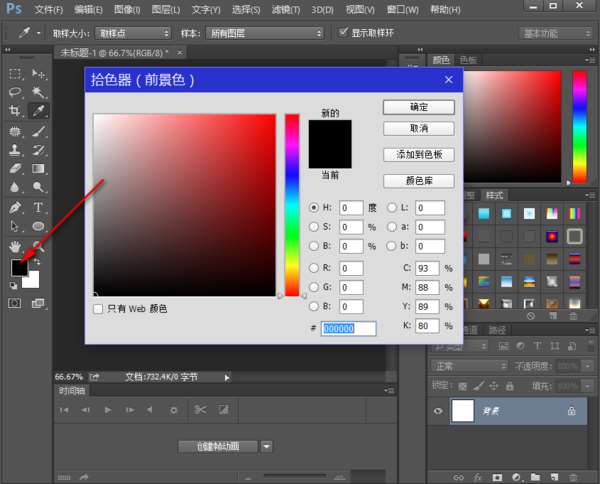Select the Move tool
This screenshot has height=484, width=600.
coord(39,73)
